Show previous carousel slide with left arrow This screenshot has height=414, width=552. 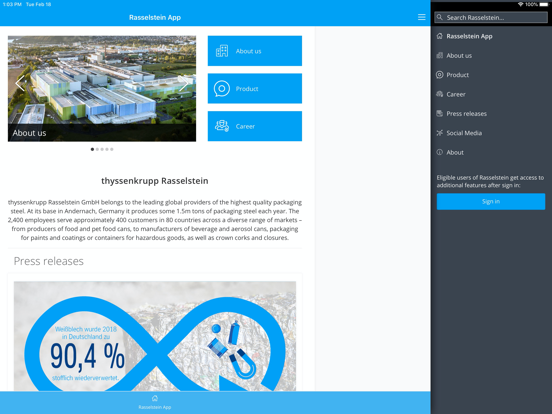click(20, 83)
